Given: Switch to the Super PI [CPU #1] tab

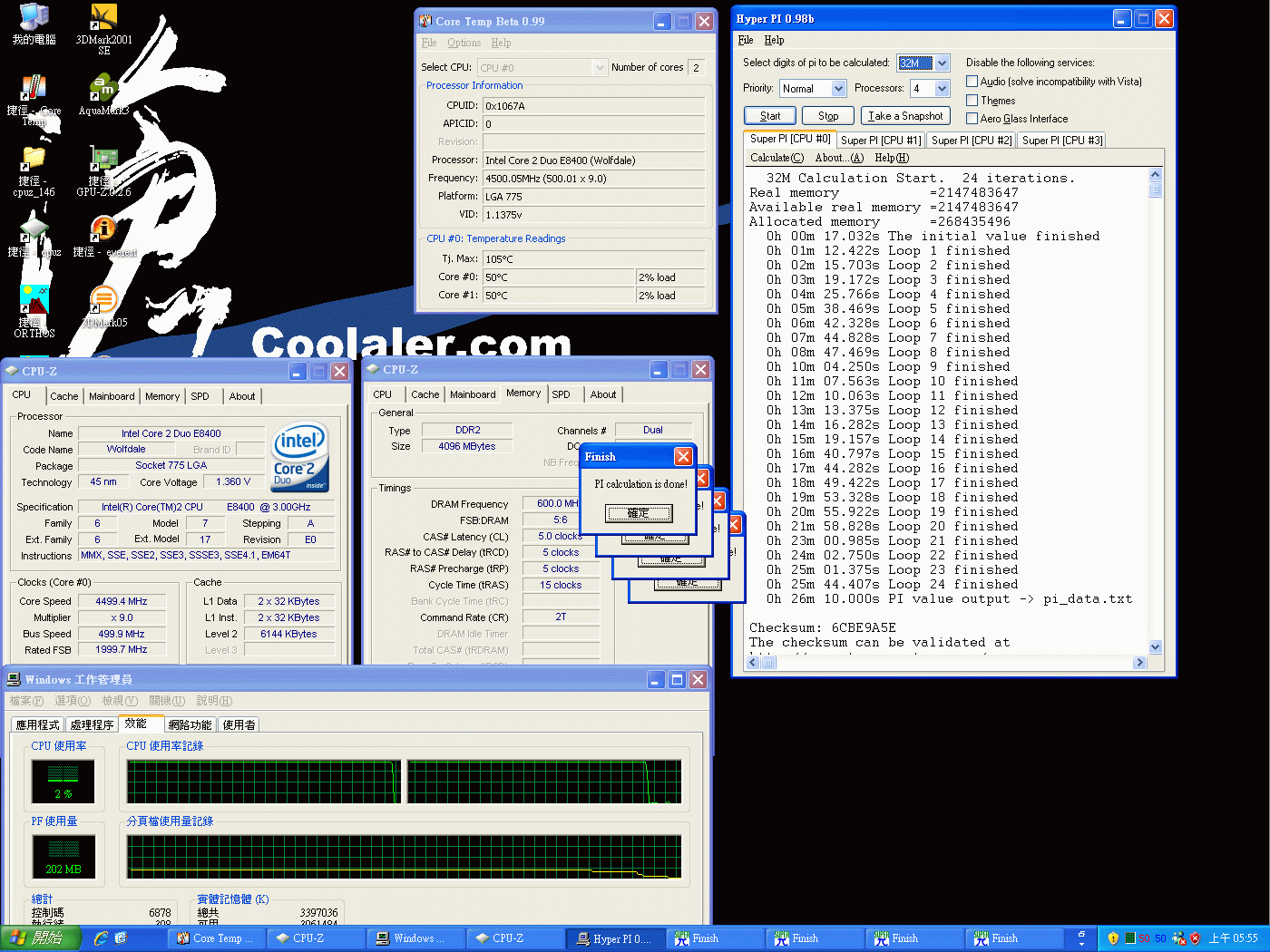Looking at the screenshot, I should [x=880, y=141].
